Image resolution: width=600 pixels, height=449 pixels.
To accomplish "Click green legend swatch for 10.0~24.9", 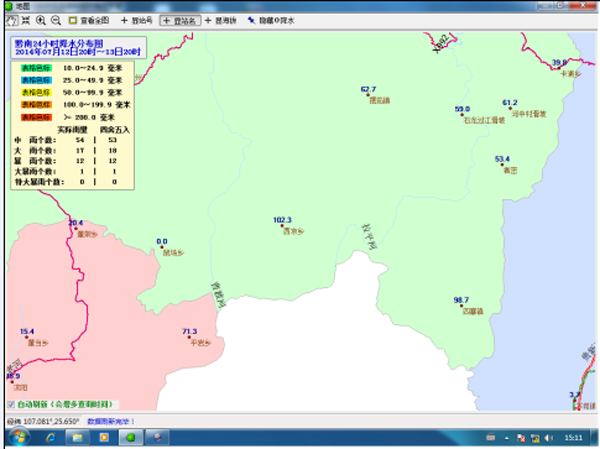I will pos(36,68).
